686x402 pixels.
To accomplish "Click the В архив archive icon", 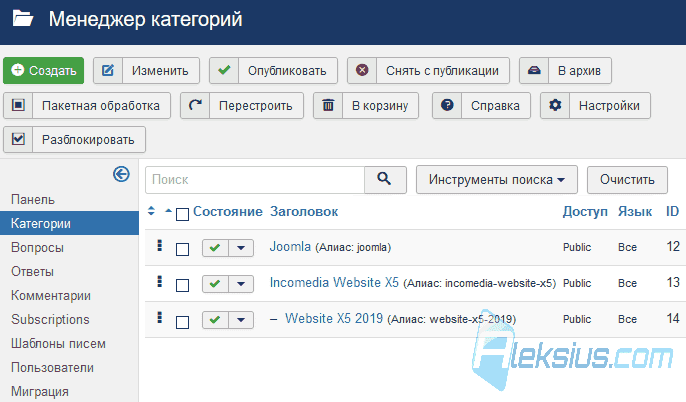I will coord(534,70).
